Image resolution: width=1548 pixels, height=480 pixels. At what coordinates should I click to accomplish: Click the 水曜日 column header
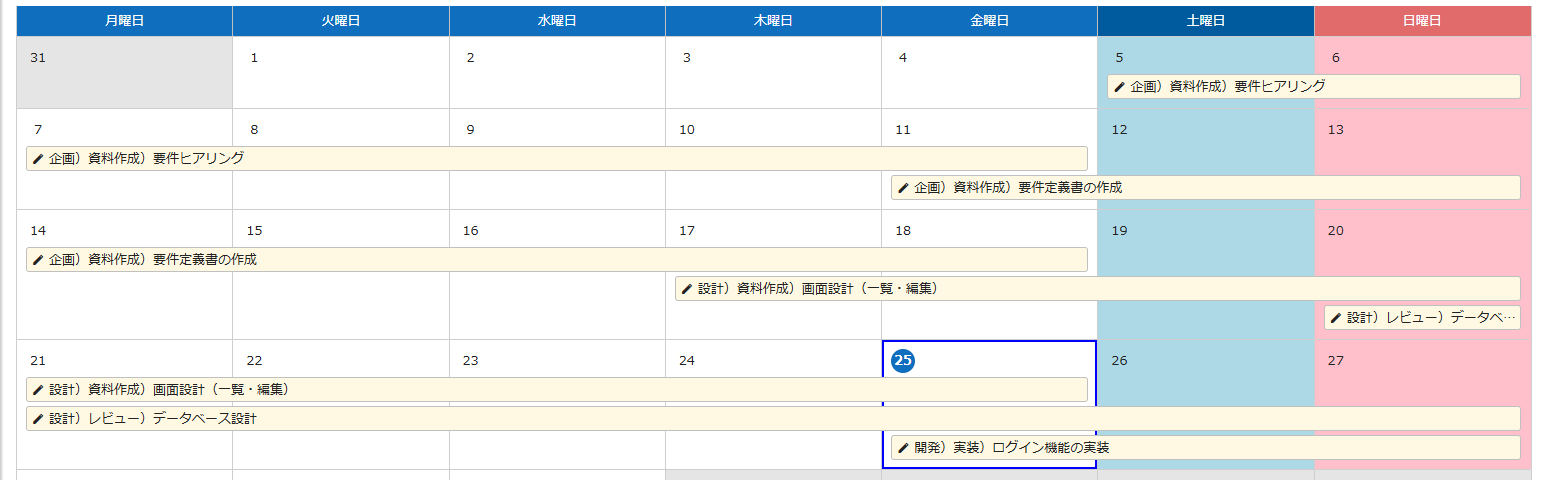[x=557, y=21]
